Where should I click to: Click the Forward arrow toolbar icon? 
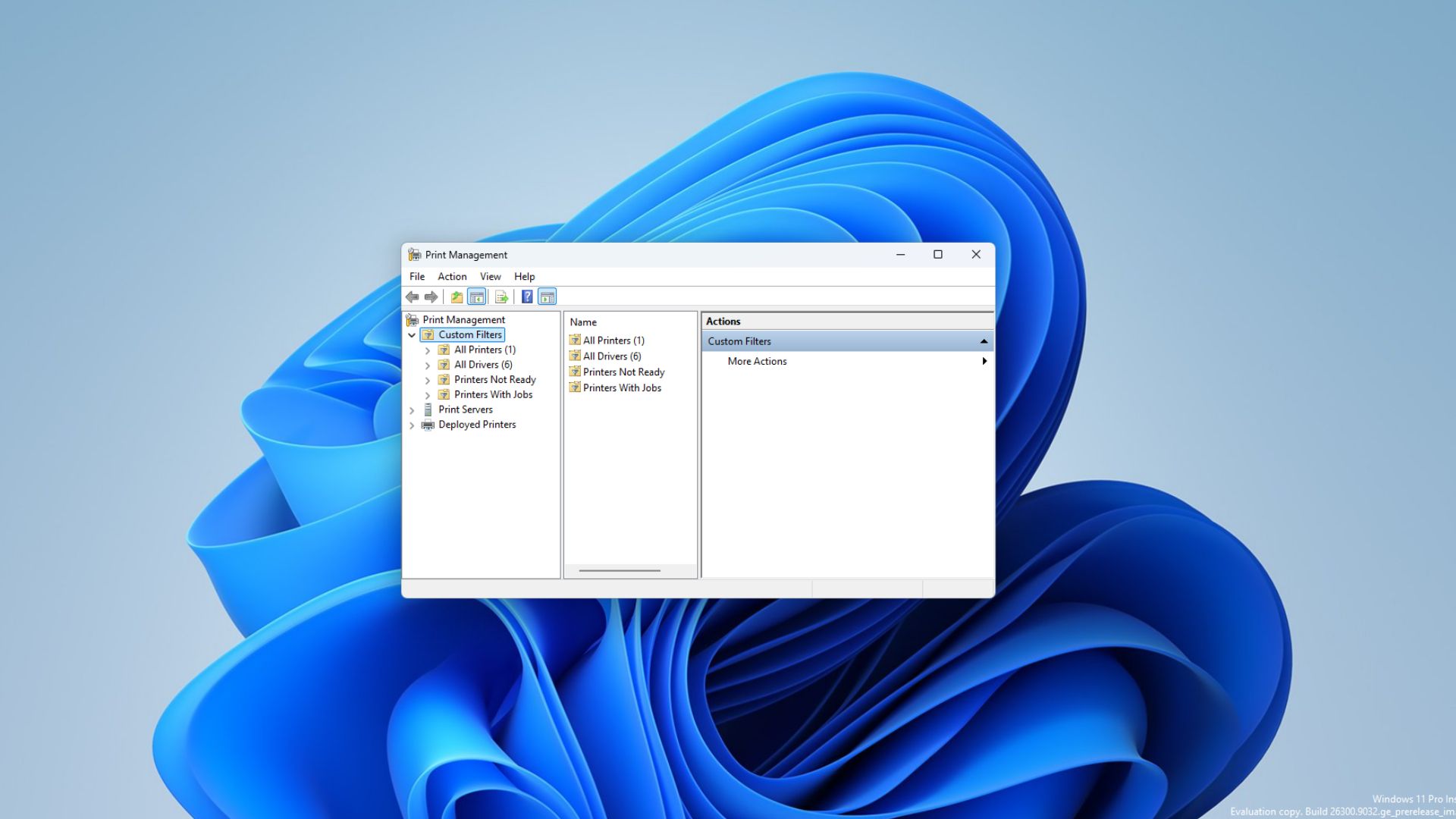point(431,297)
